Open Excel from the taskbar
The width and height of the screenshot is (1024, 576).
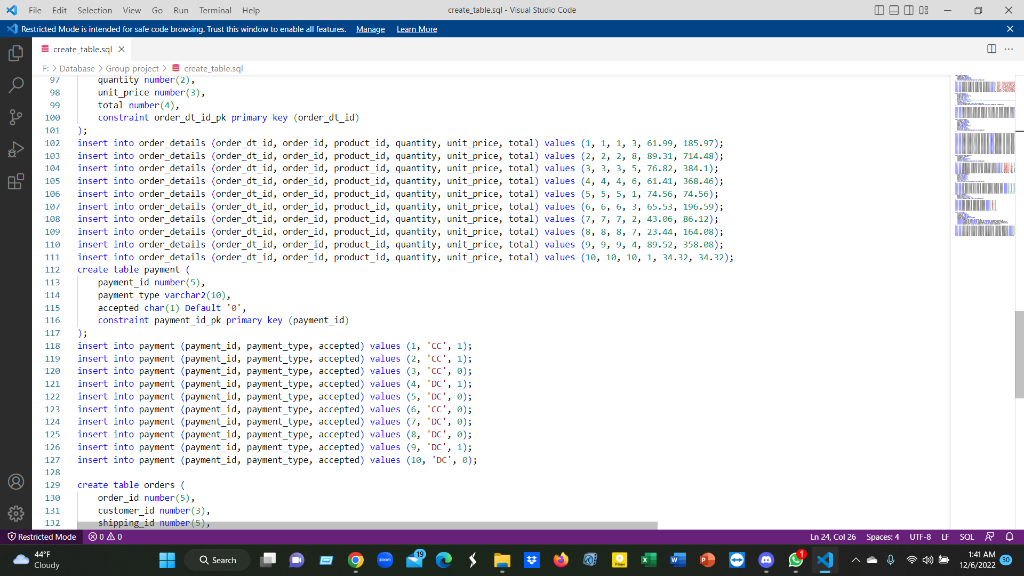point(645,560)
